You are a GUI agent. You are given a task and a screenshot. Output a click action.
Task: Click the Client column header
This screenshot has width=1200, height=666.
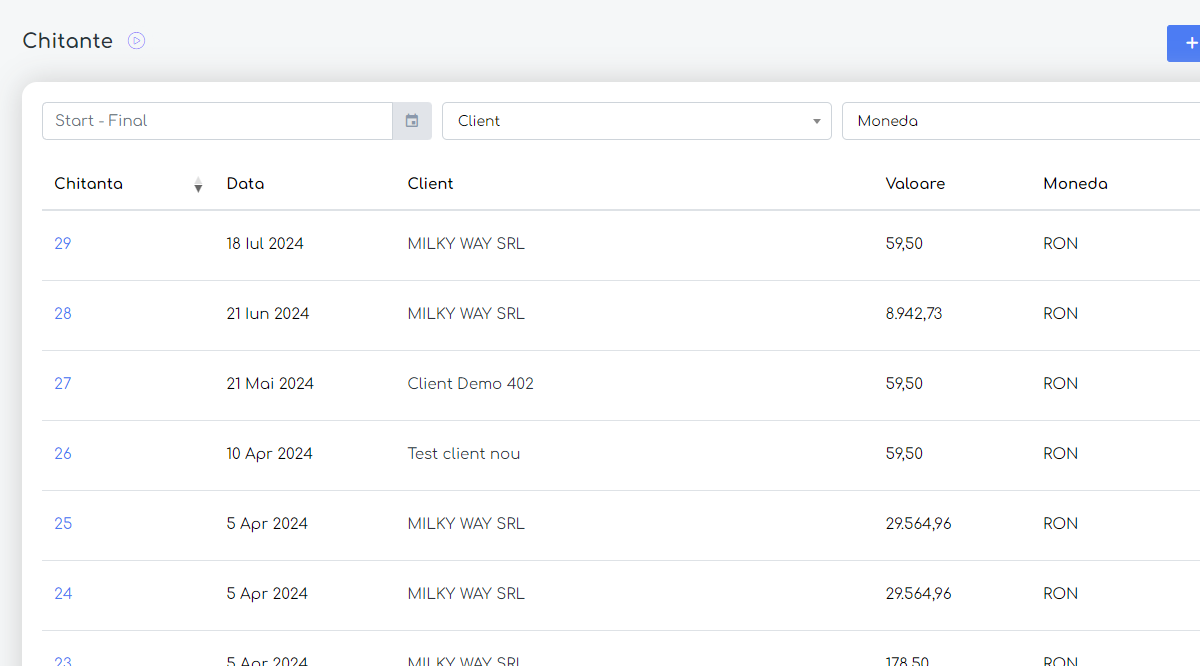430,184
